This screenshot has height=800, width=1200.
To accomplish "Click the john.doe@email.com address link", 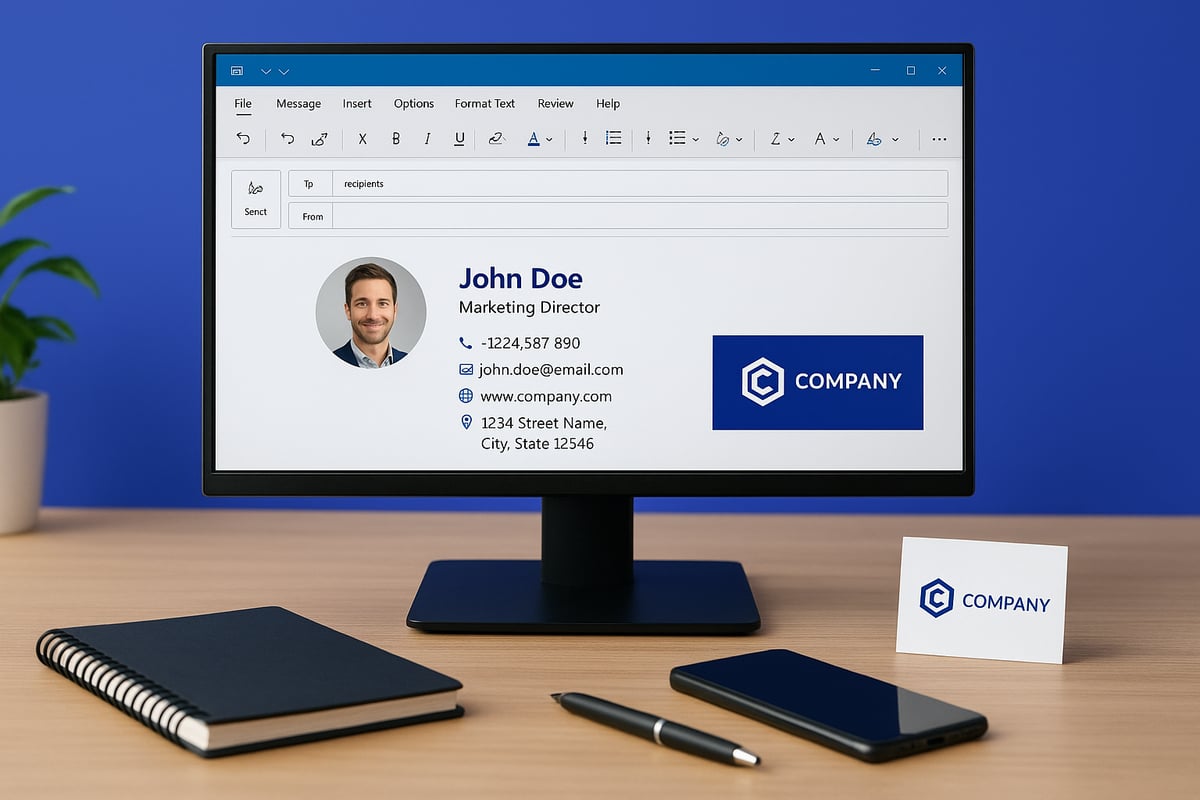I will [x=550, y=370].
